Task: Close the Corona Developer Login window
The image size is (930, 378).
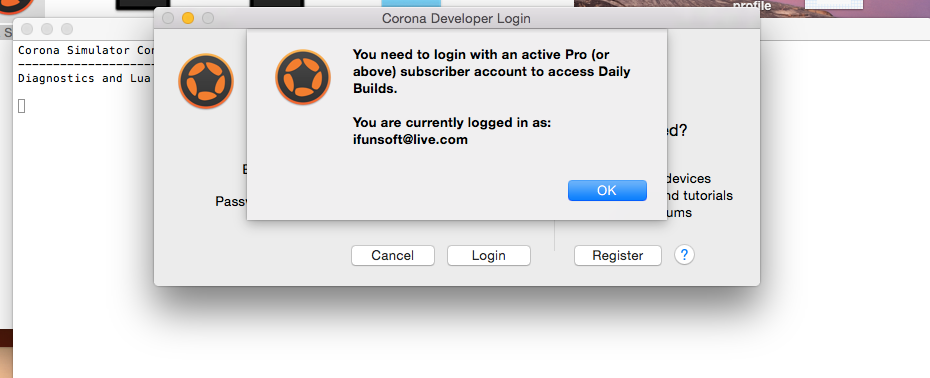Action: point(168,18)
